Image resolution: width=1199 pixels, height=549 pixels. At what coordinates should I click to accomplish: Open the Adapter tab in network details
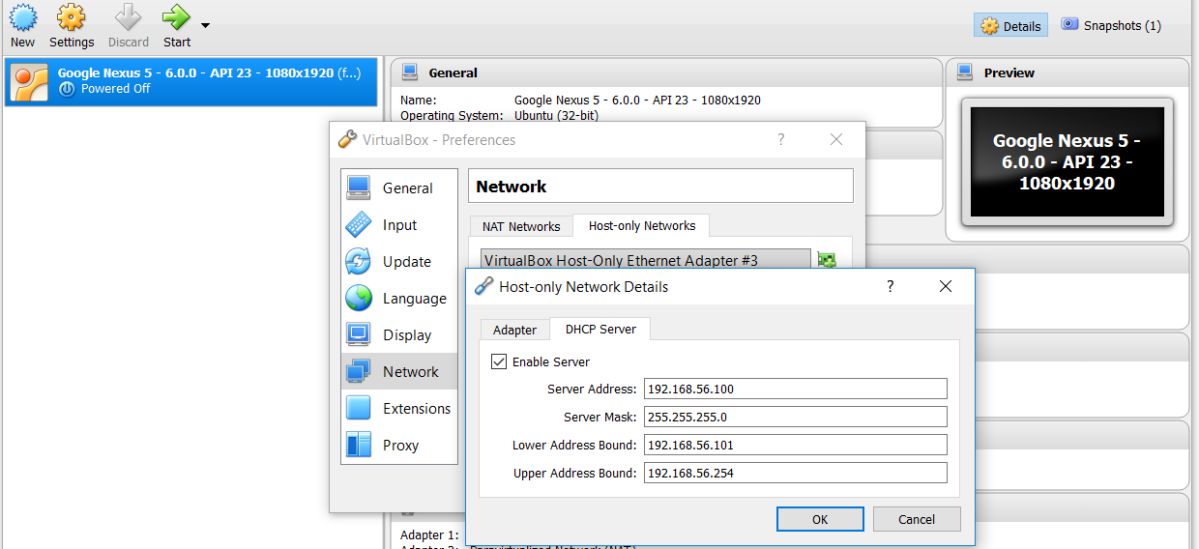(x=515, y=330)
